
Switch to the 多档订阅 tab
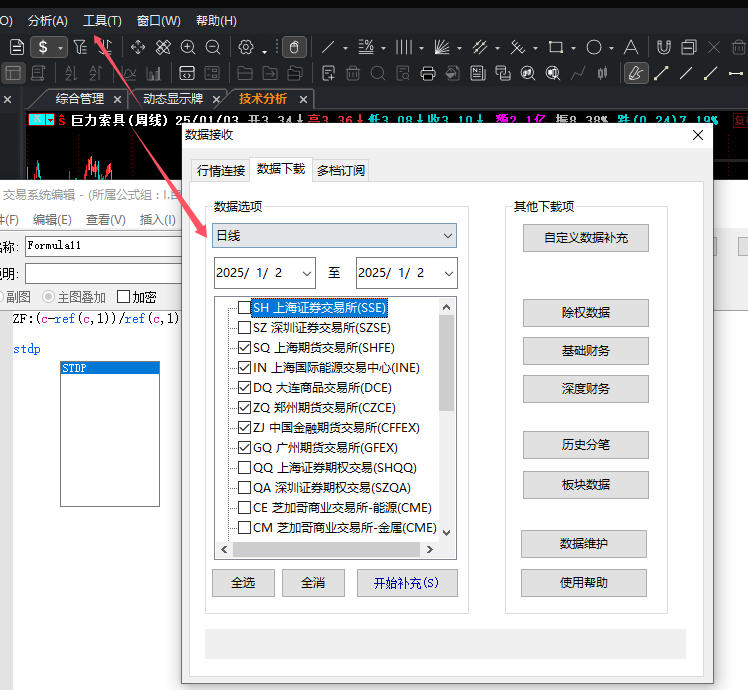pyautogui.click(x=341, y=170)
